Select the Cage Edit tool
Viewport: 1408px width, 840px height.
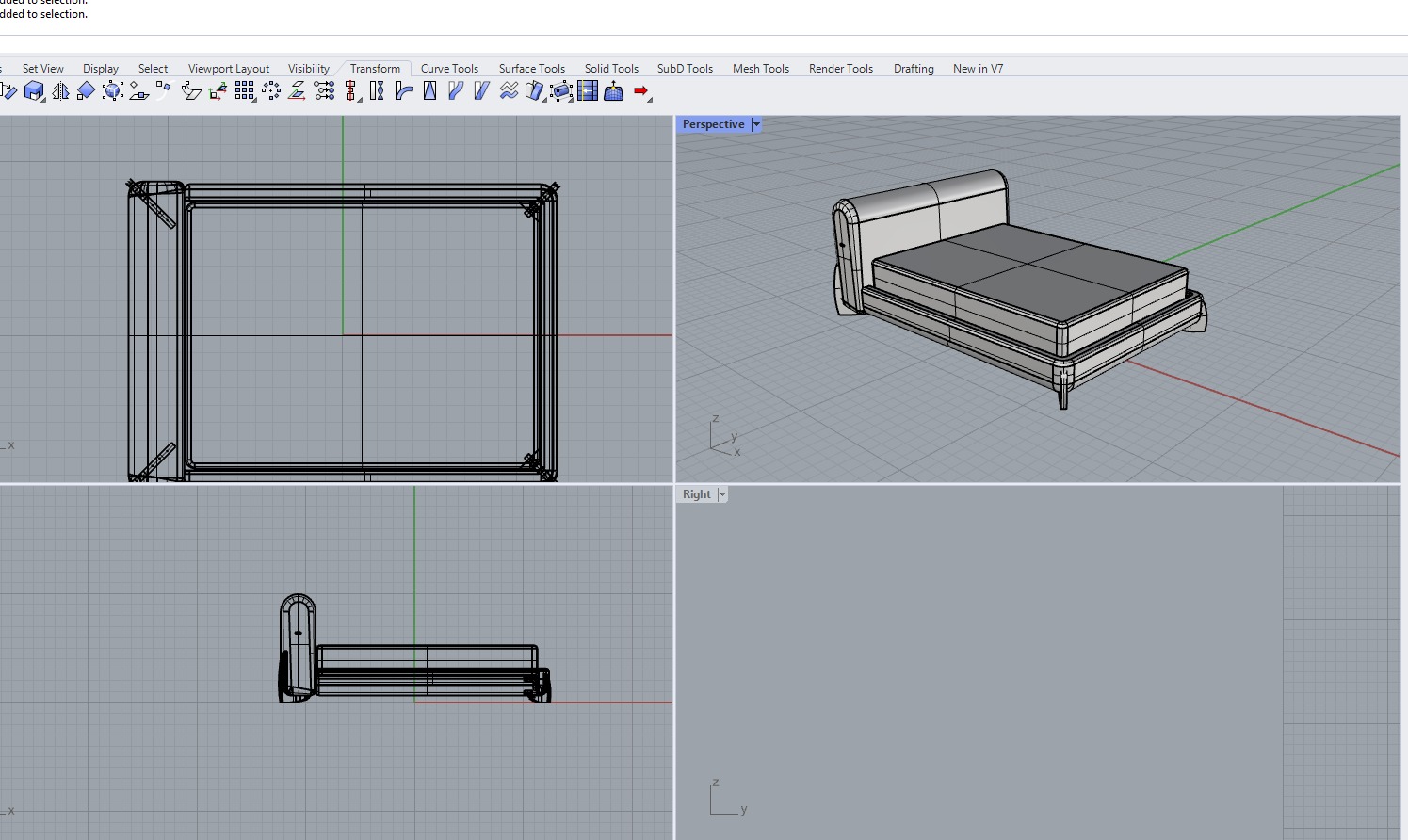(x=561, y=91)
